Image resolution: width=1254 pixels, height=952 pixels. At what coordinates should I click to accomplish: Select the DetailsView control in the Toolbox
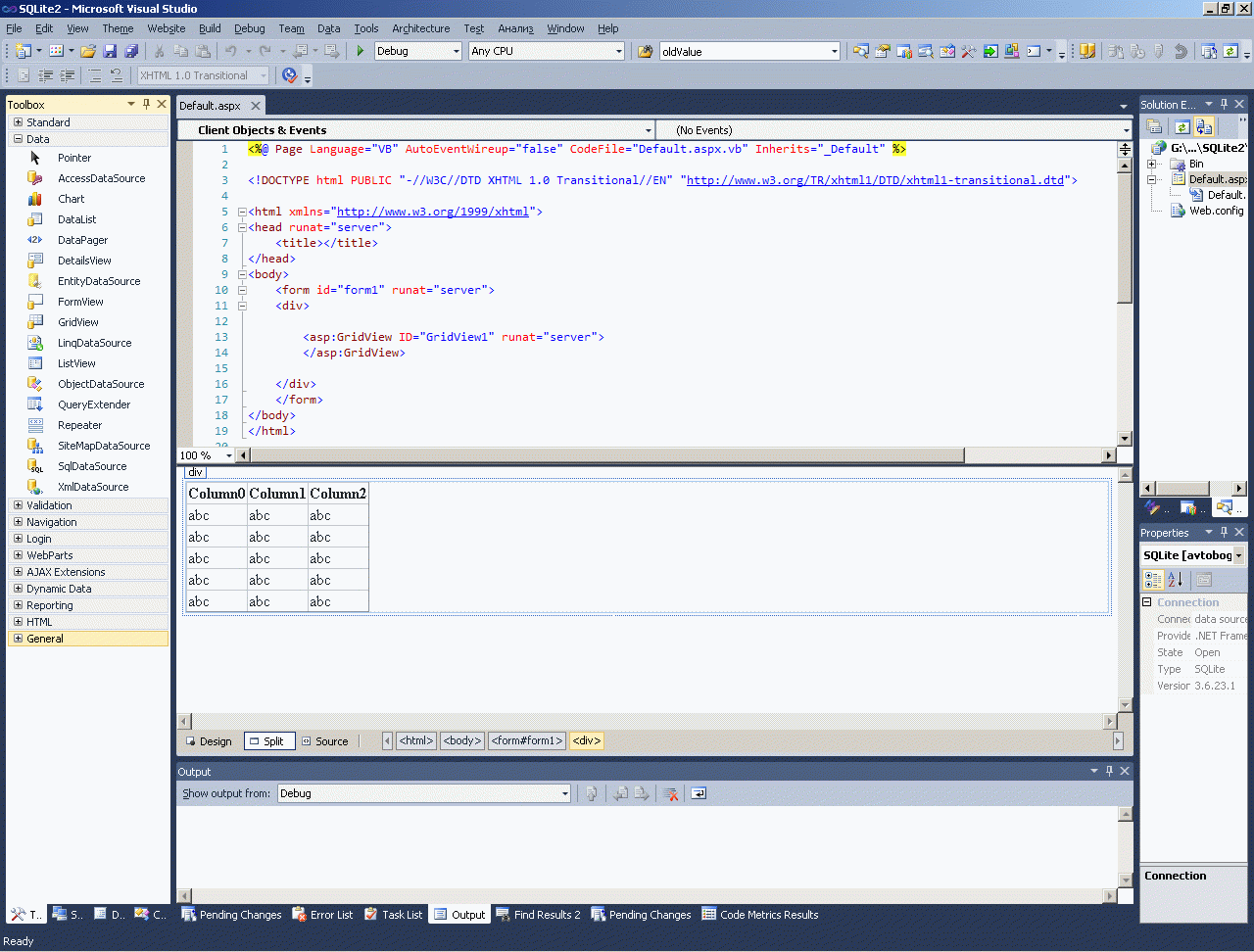click(84, 261)
